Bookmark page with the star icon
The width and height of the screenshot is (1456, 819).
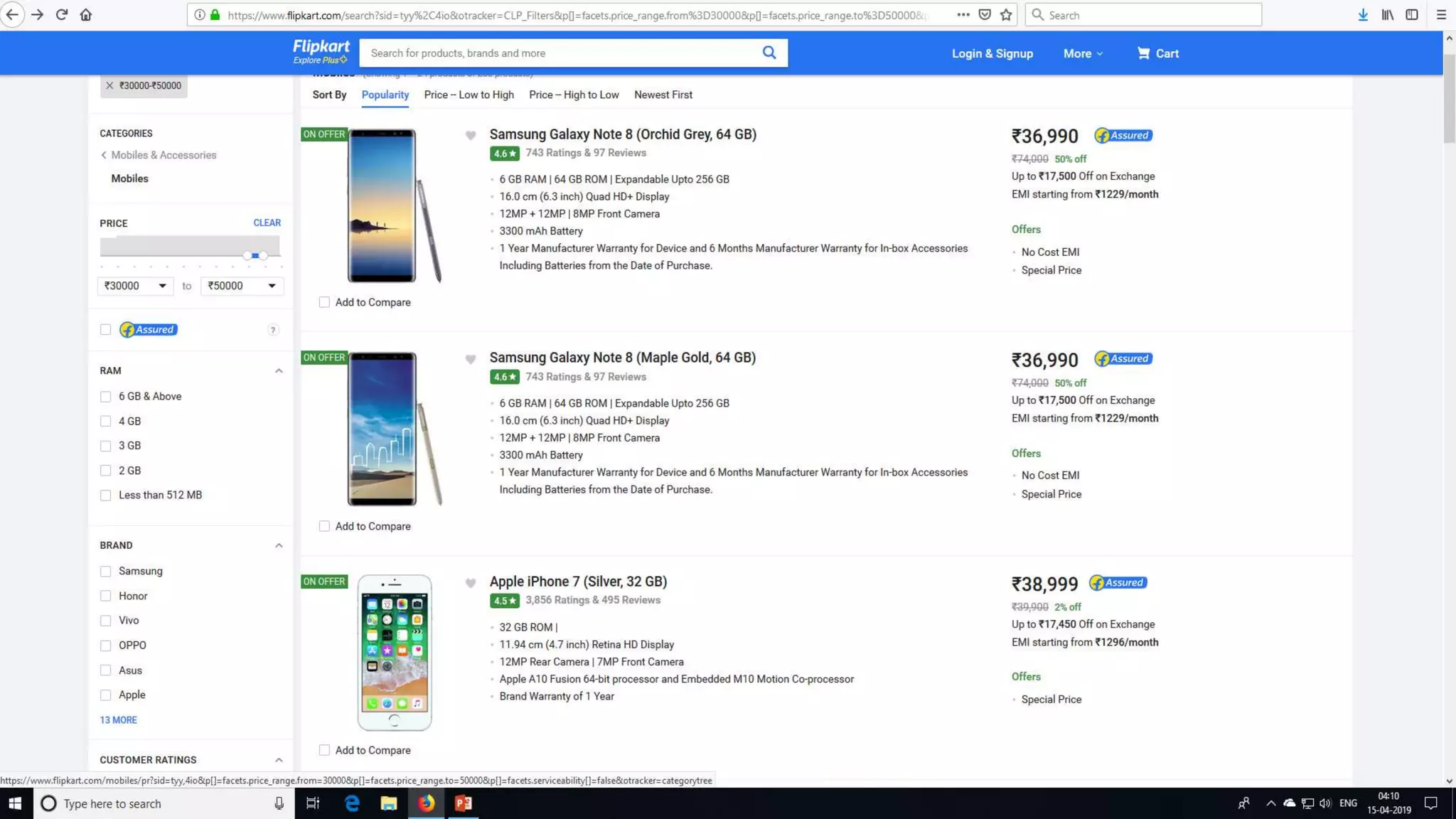point(1005,15)
